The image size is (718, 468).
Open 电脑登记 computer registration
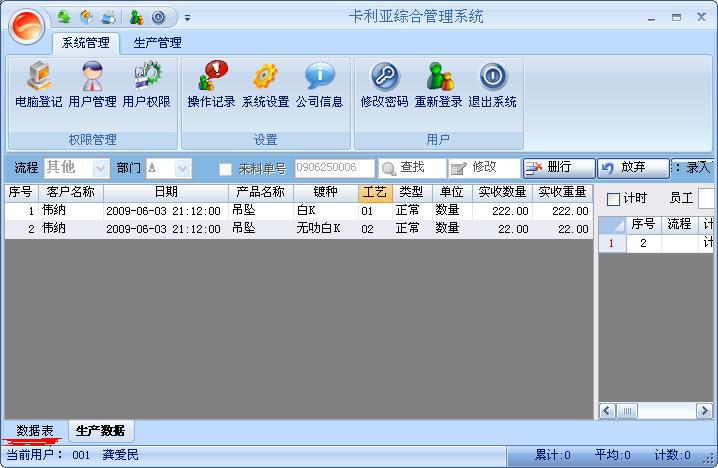click(38, 85)
